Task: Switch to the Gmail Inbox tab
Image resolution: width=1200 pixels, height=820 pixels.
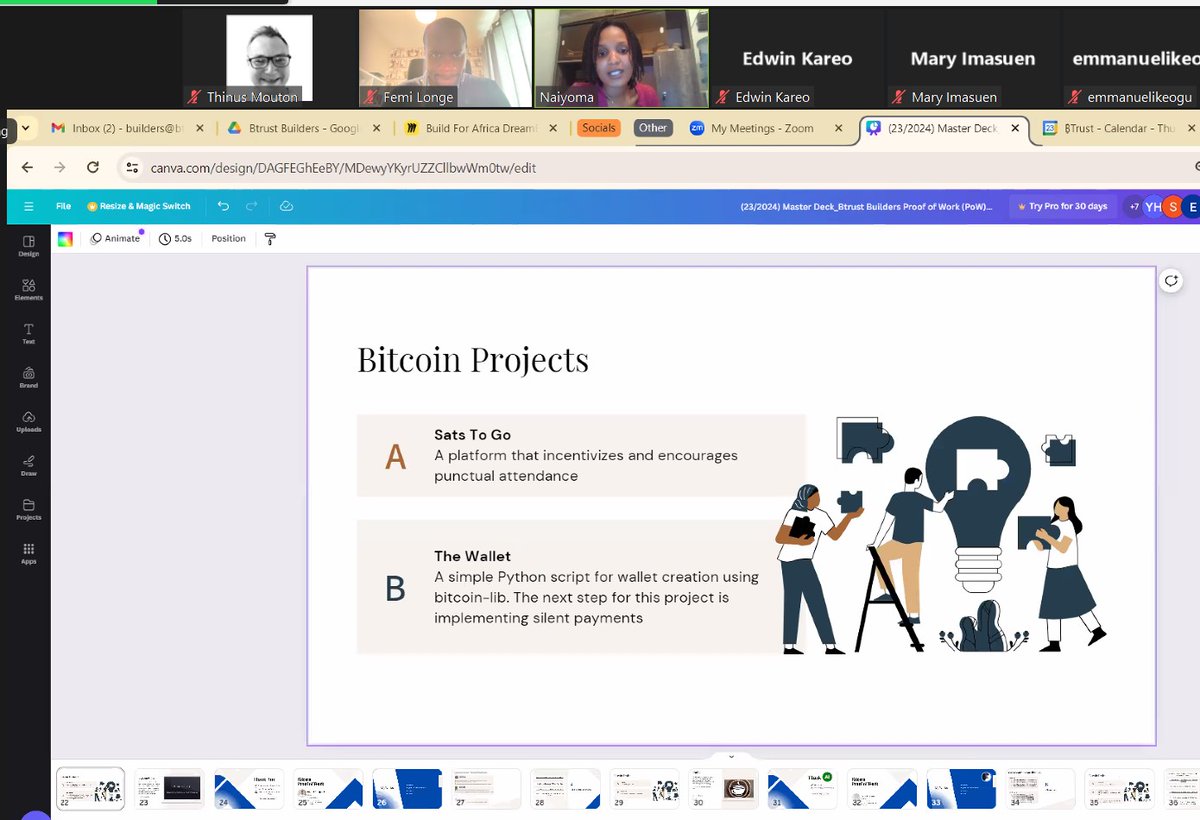Action: [x=126, y=128]
